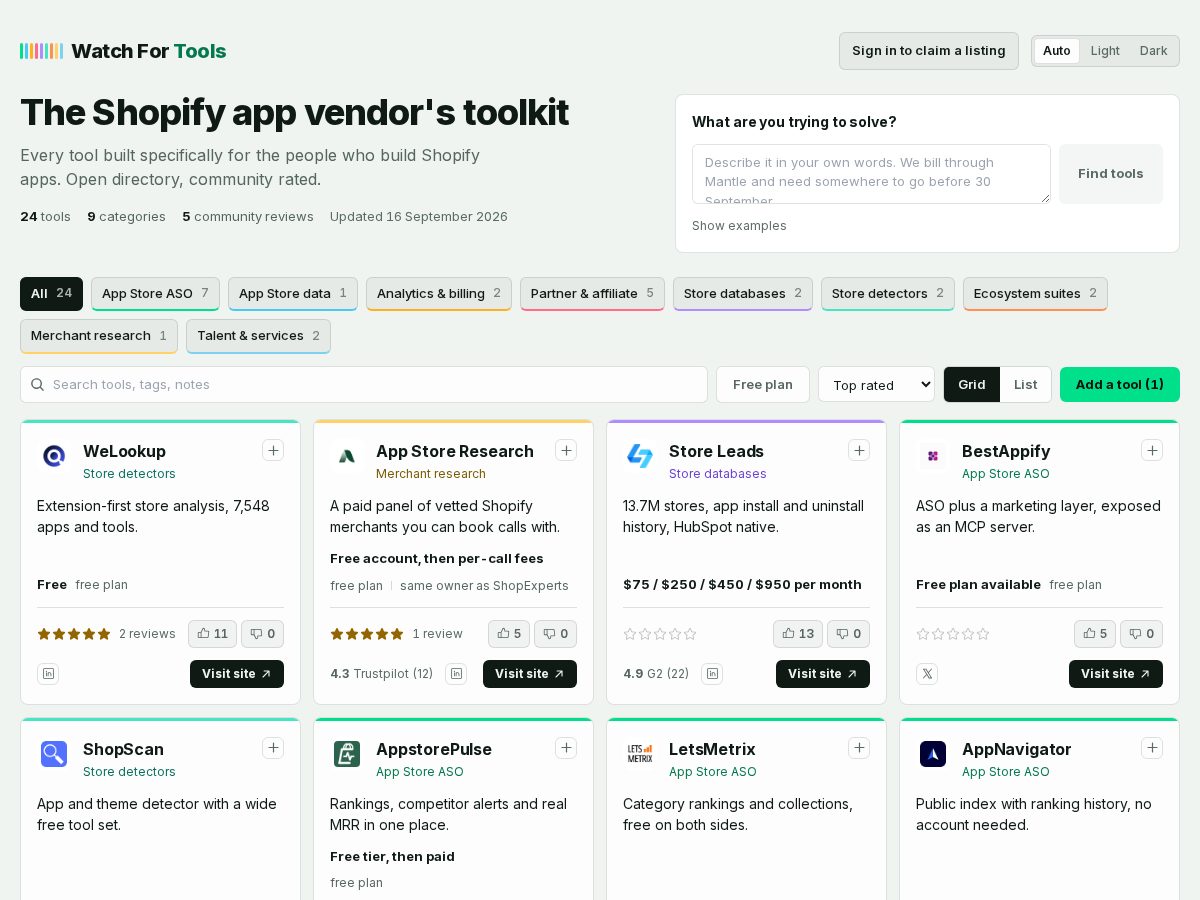Filter by Partner & affiliate category
The width and height of the screenshot is (1200, 900).
click(592, 294)
